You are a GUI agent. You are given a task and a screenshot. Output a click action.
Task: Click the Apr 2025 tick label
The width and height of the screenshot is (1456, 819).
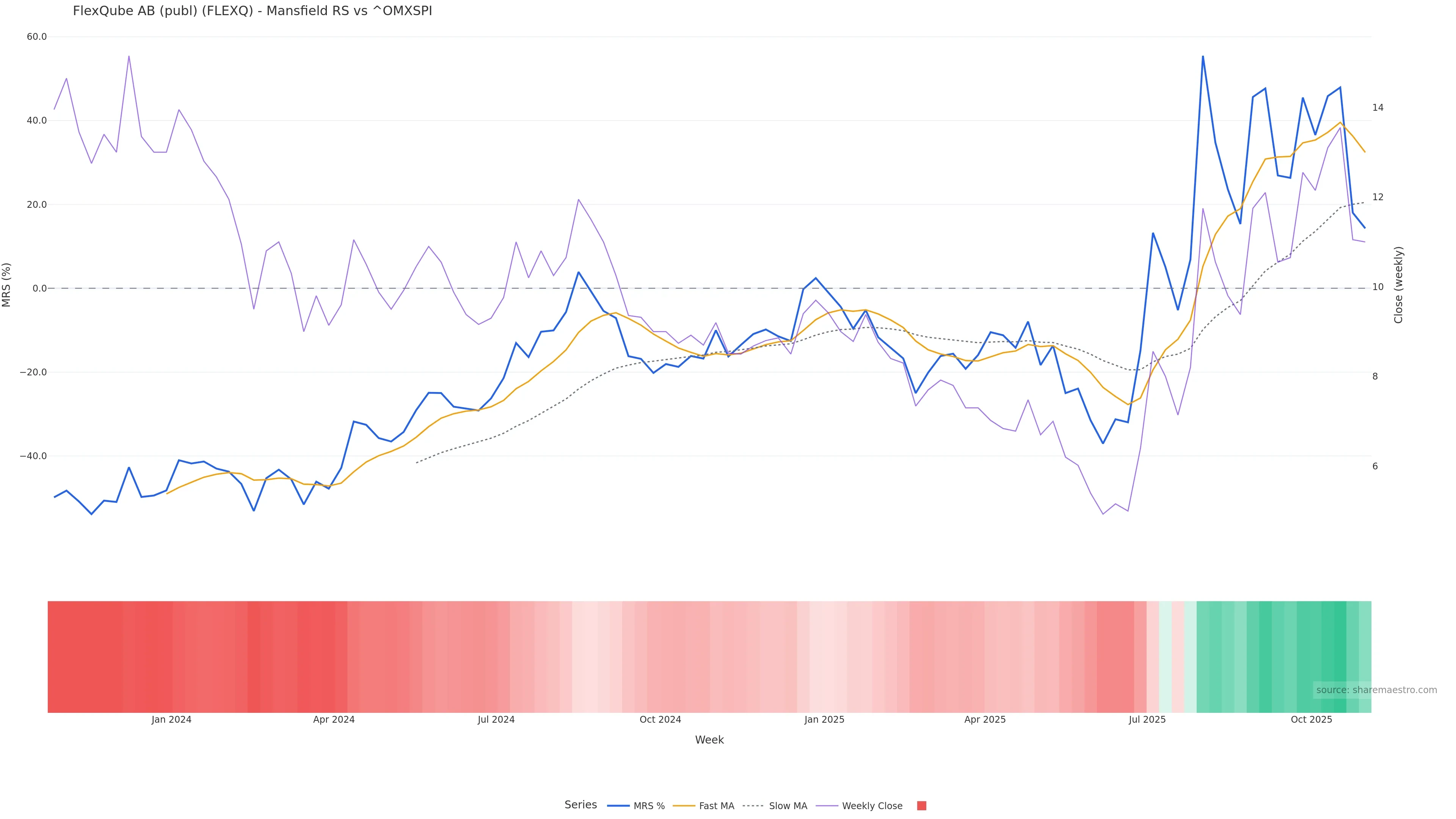[x=985, y=720]
